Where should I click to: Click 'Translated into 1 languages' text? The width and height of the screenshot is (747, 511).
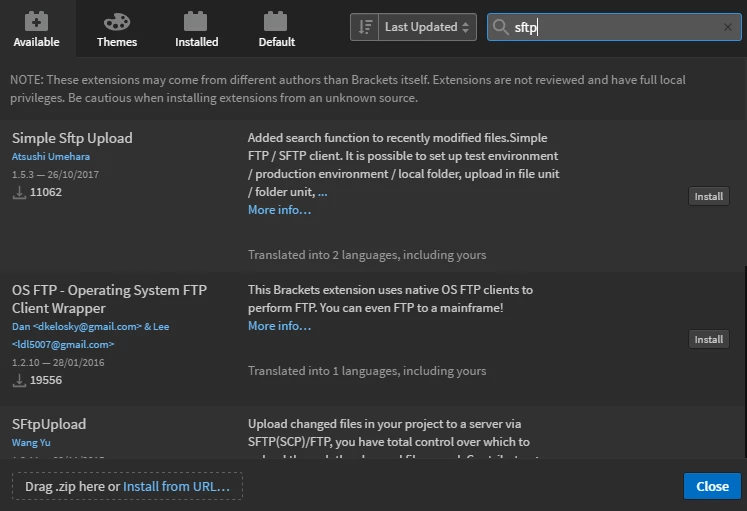pyautogui.click(x=367, y=371)
